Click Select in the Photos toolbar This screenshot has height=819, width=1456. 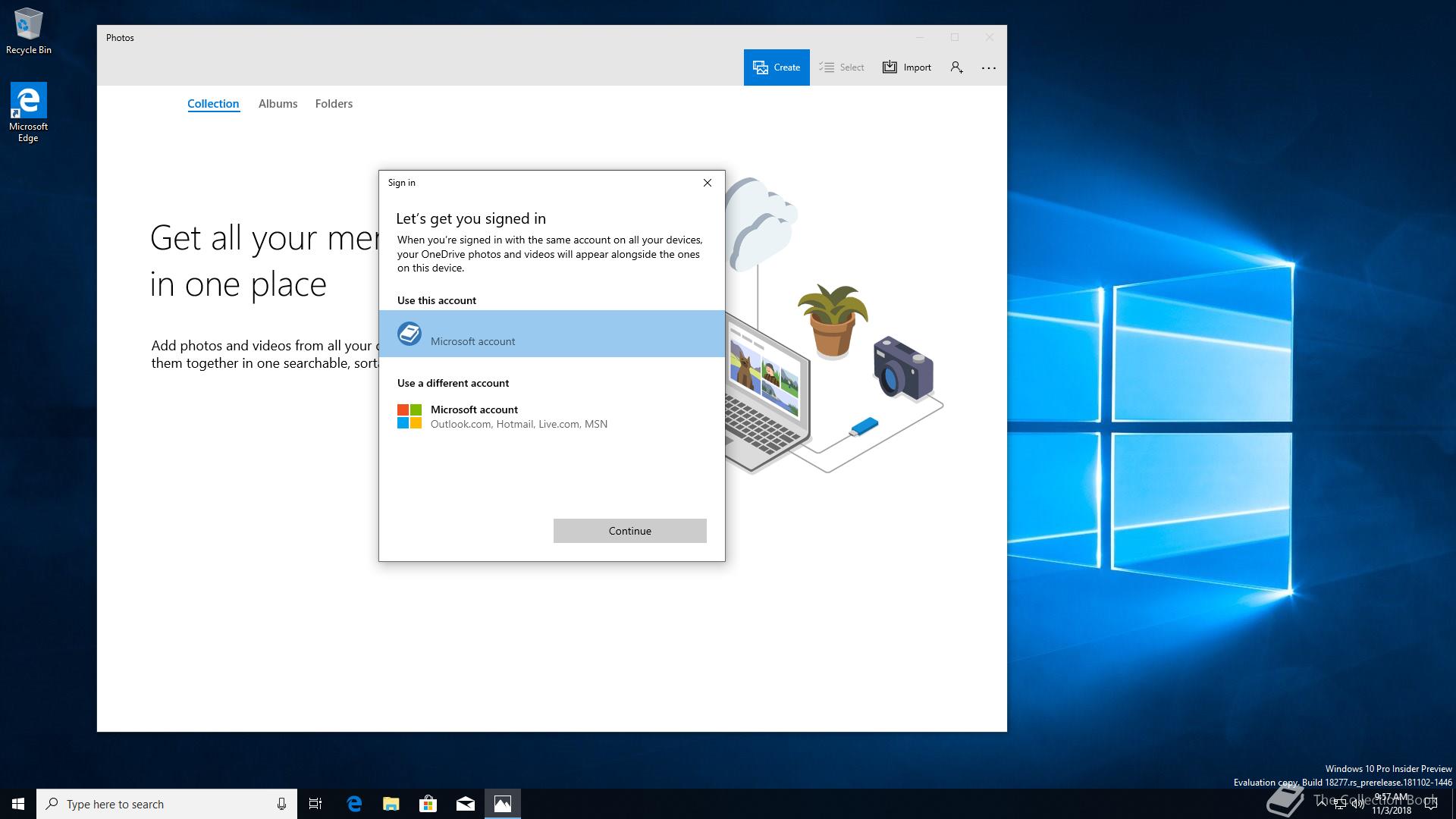click(842, 67)
